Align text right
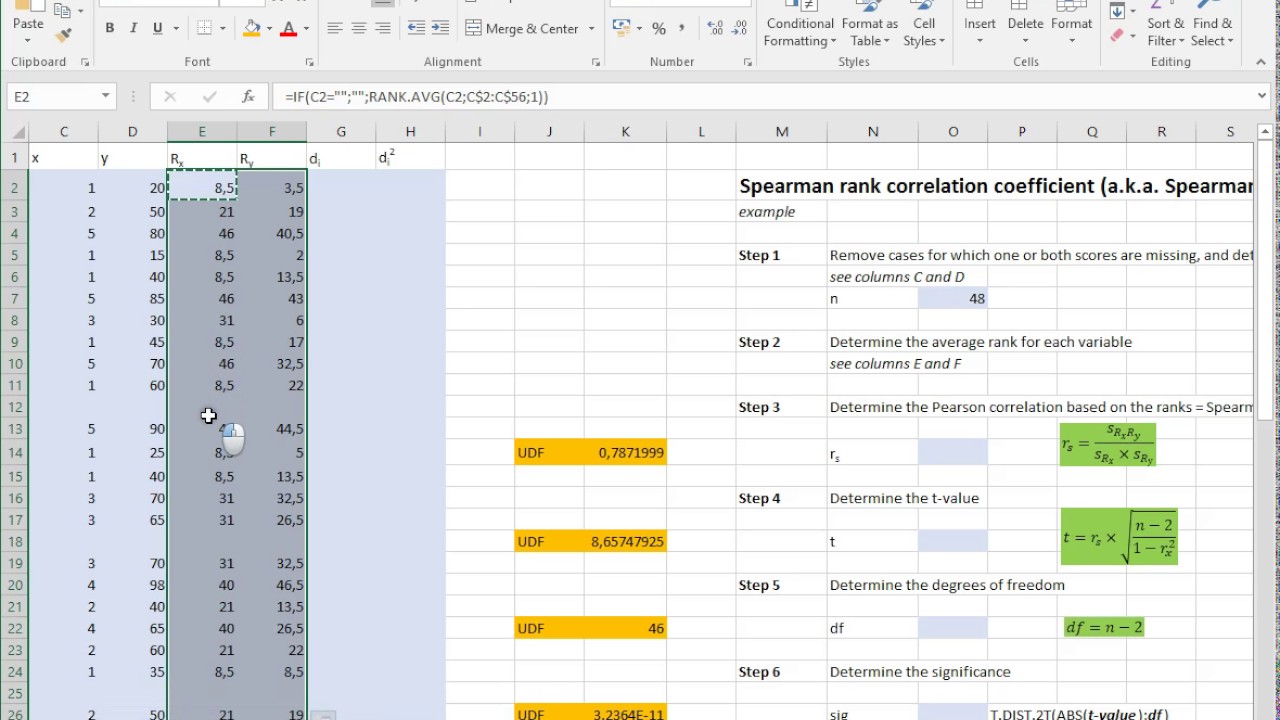This screenshot has height=720, width=1280. [x=383, y=29]
